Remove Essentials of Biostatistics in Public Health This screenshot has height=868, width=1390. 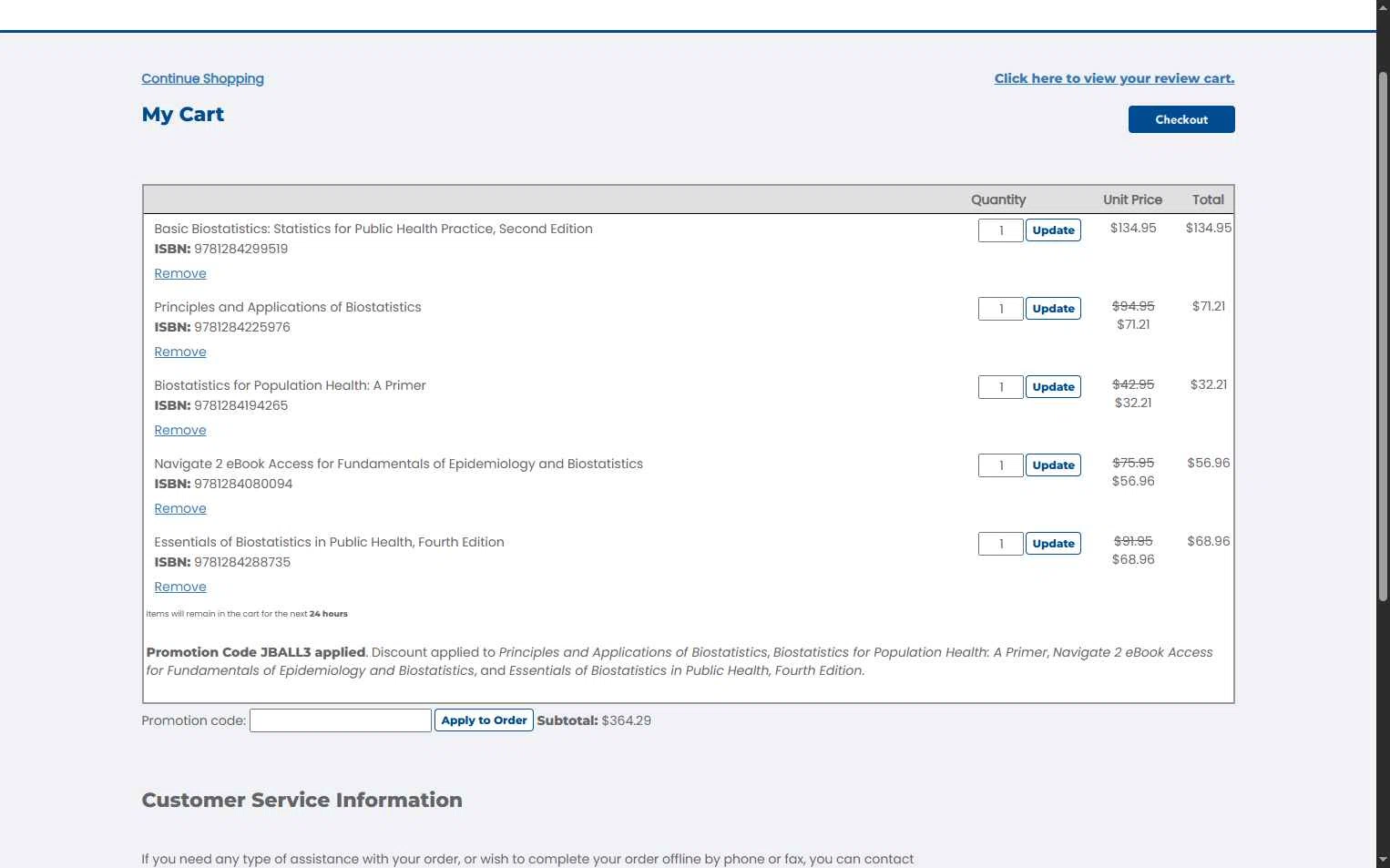pyautogui.click(x=180, y=587)
